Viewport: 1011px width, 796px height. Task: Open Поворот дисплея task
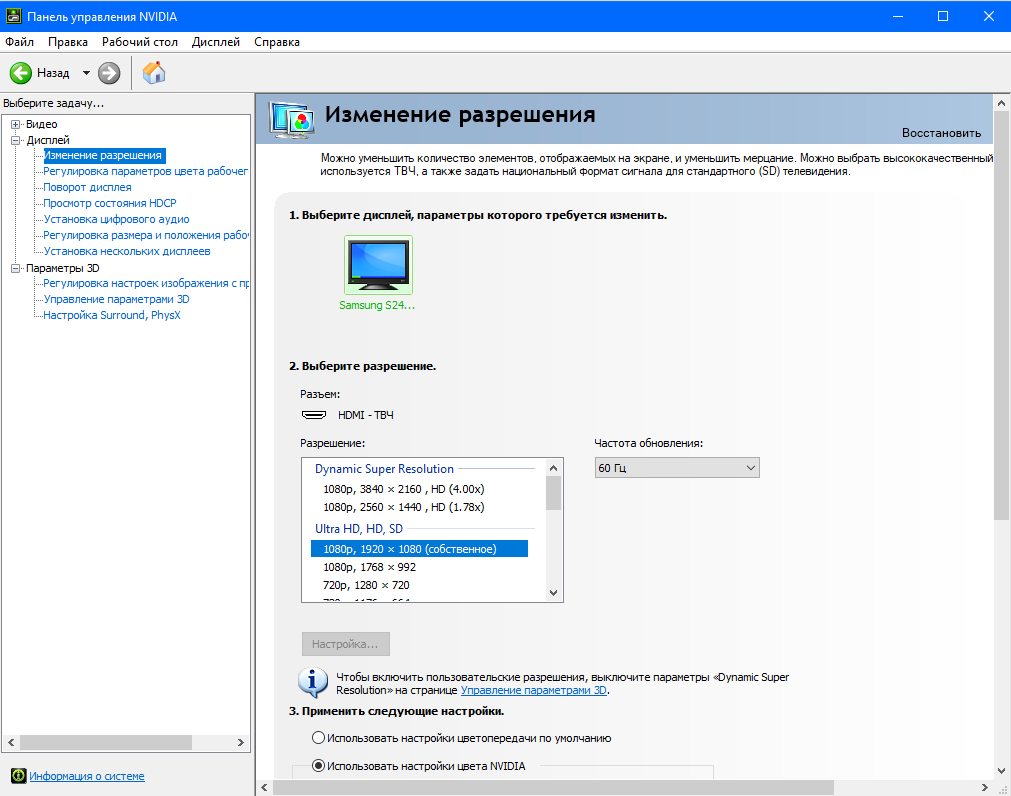(x=87, y=188)
